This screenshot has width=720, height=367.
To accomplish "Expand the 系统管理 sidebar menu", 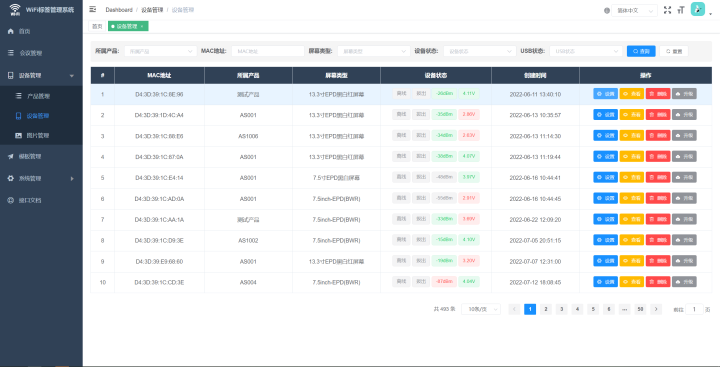I will coord(41,179).
